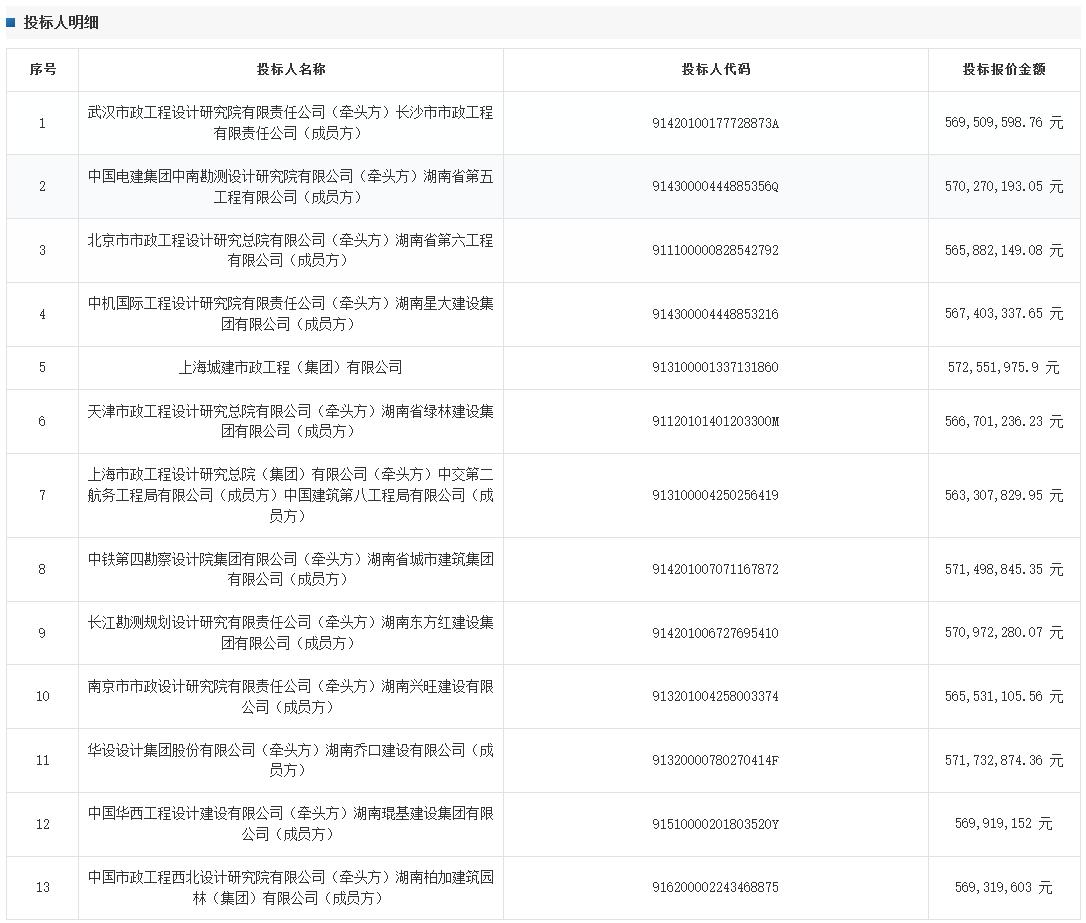1086x923 pixels.
Task: Select bidder code 913100004250256419
Action: pyautogui.click(x=715, y=495)
